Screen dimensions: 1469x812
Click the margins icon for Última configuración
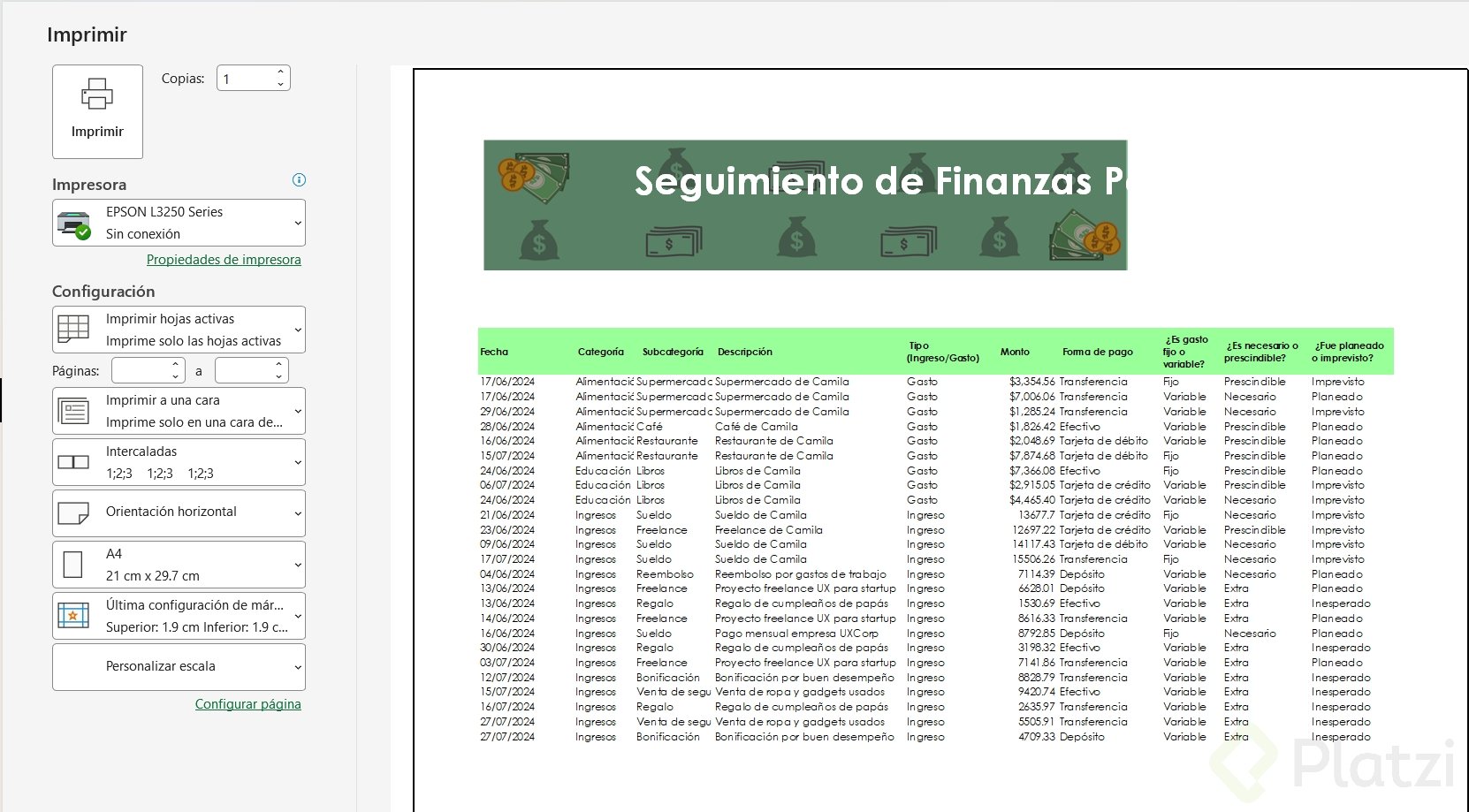point(73,616)
